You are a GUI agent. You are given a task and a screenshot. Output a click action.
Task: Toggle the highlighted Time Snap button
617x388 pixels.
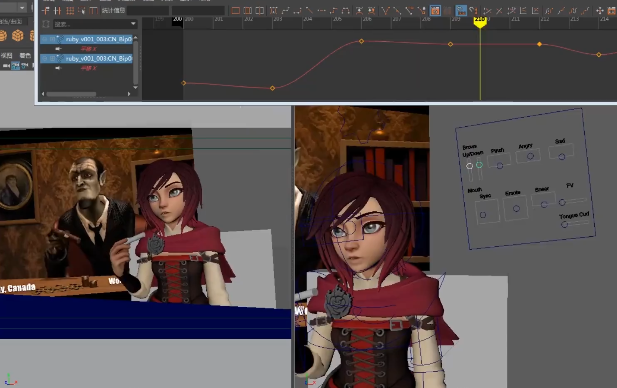point(435,11)
